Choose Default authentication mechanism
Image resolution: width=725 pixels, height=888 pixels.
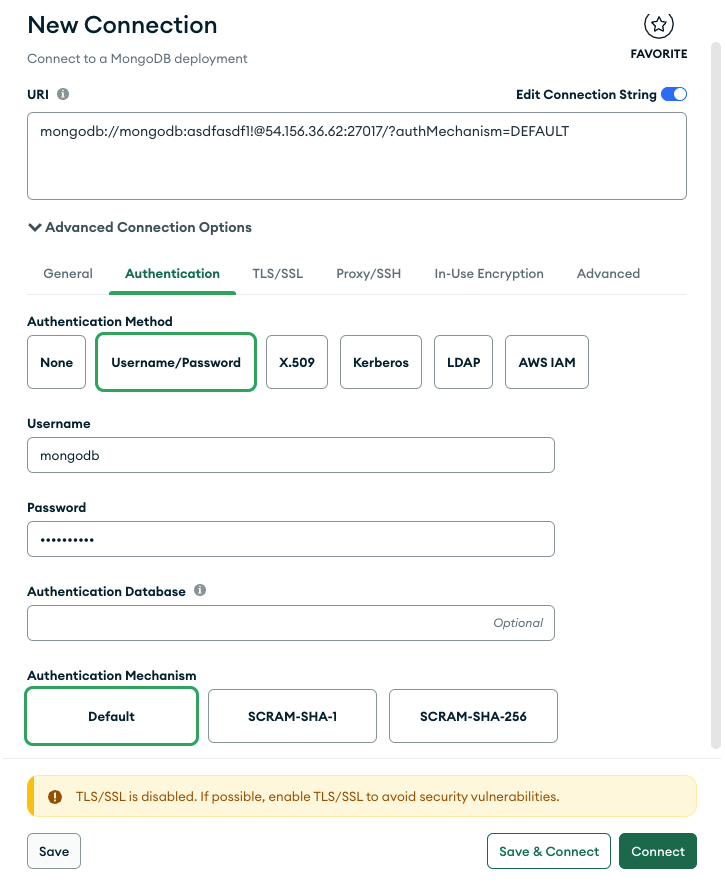[x=112, y=716]
